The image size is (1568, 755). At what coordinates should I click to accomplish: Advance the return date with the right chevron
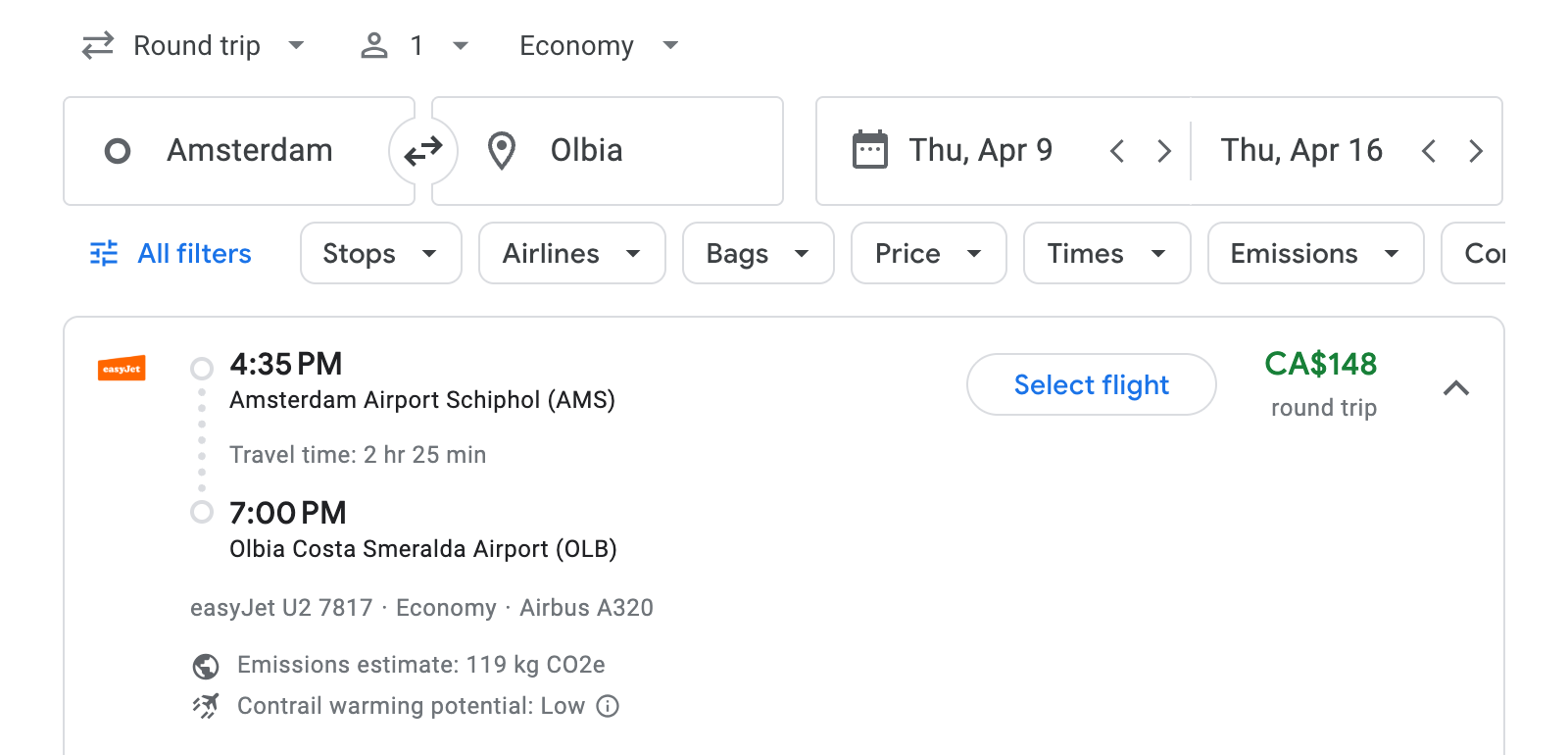(x=1476, y=150)
